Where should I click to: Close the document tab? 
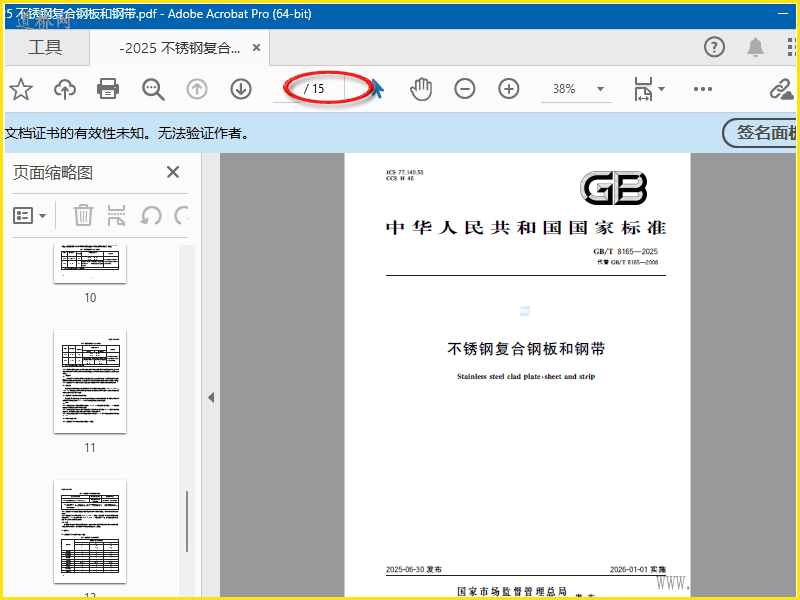257,47
